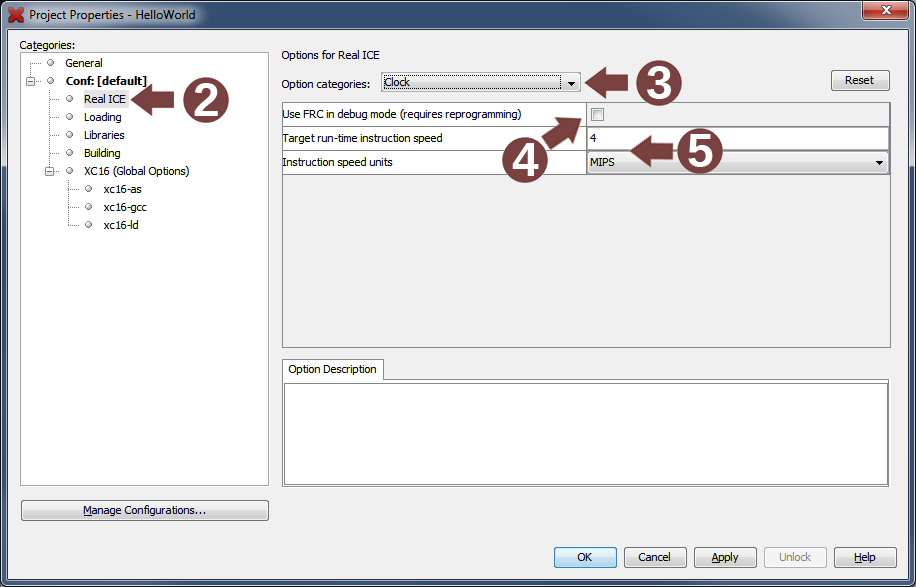Screen dimensions: 916x587
Task: Select the xc16-as assembler node
Action: click(122, 189)
